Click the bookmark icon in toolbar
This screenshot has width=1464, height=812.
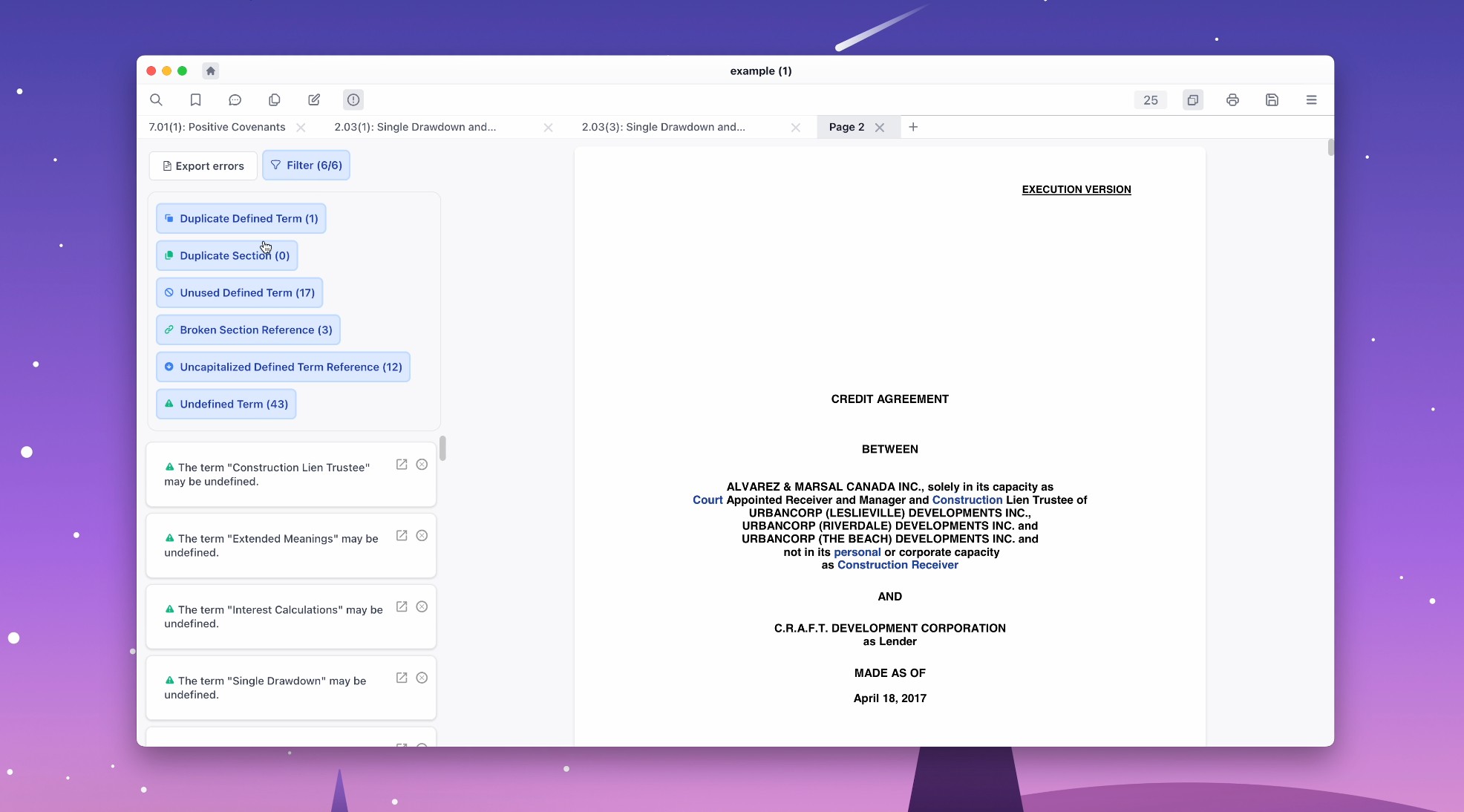coord(195,99)
